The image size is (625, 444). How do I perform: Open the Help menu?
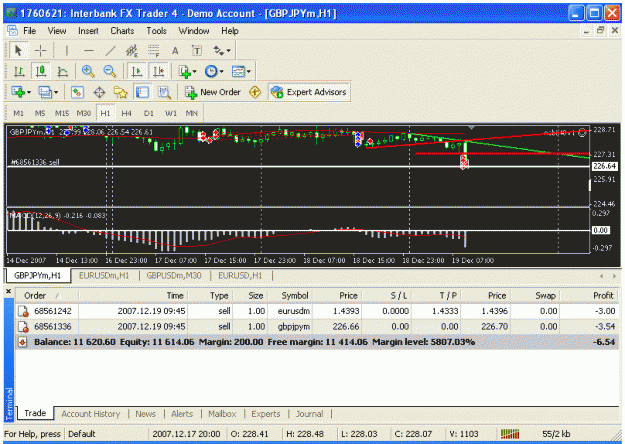point(230,31)
